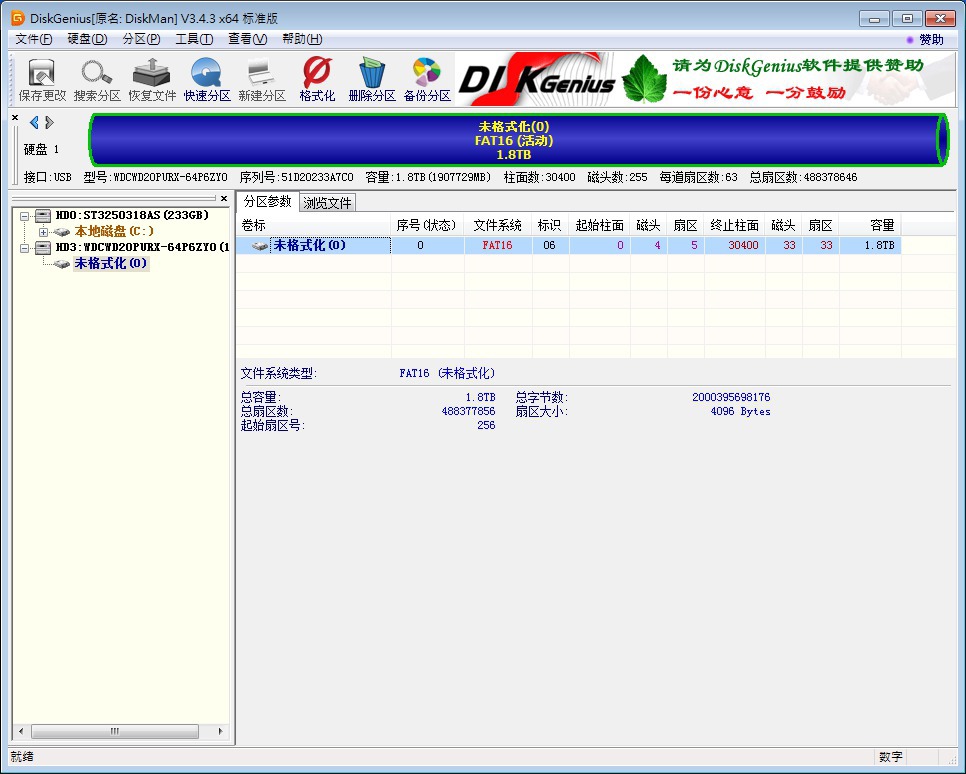Expand the 本地磁盘 (C:) tree node

click(43, 232)
